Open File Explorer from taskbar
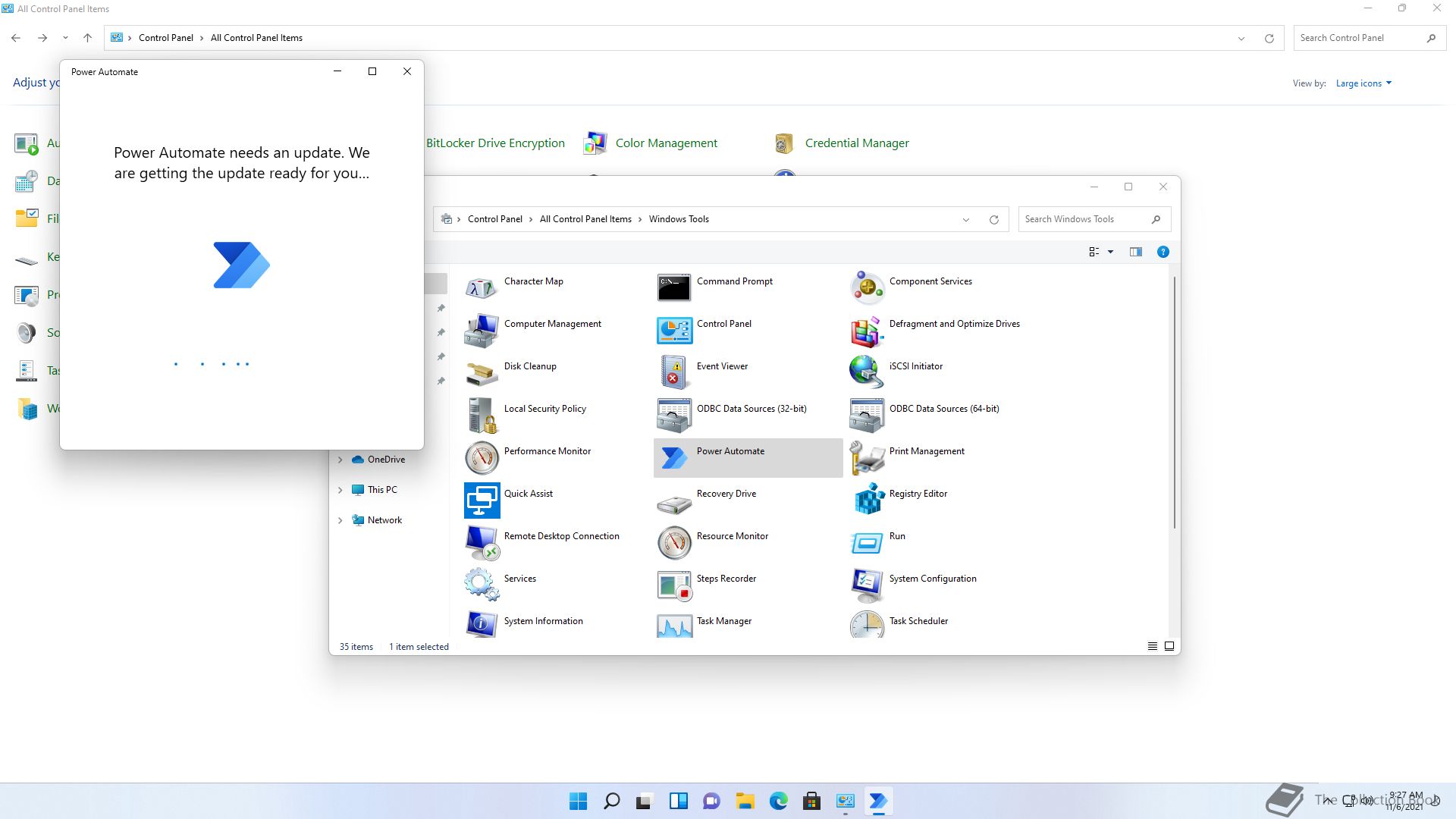The image size is (1456, 819). pos(745,801)
